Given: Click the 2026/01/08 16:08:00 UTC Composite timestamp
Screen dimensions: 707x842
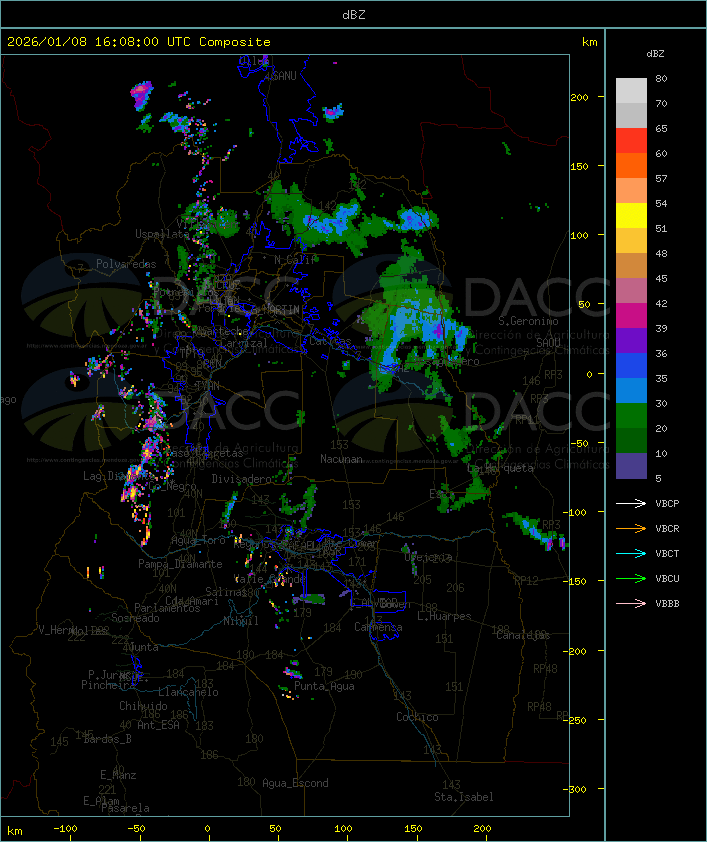Looking at the screenshot, I should coord(139,42).
